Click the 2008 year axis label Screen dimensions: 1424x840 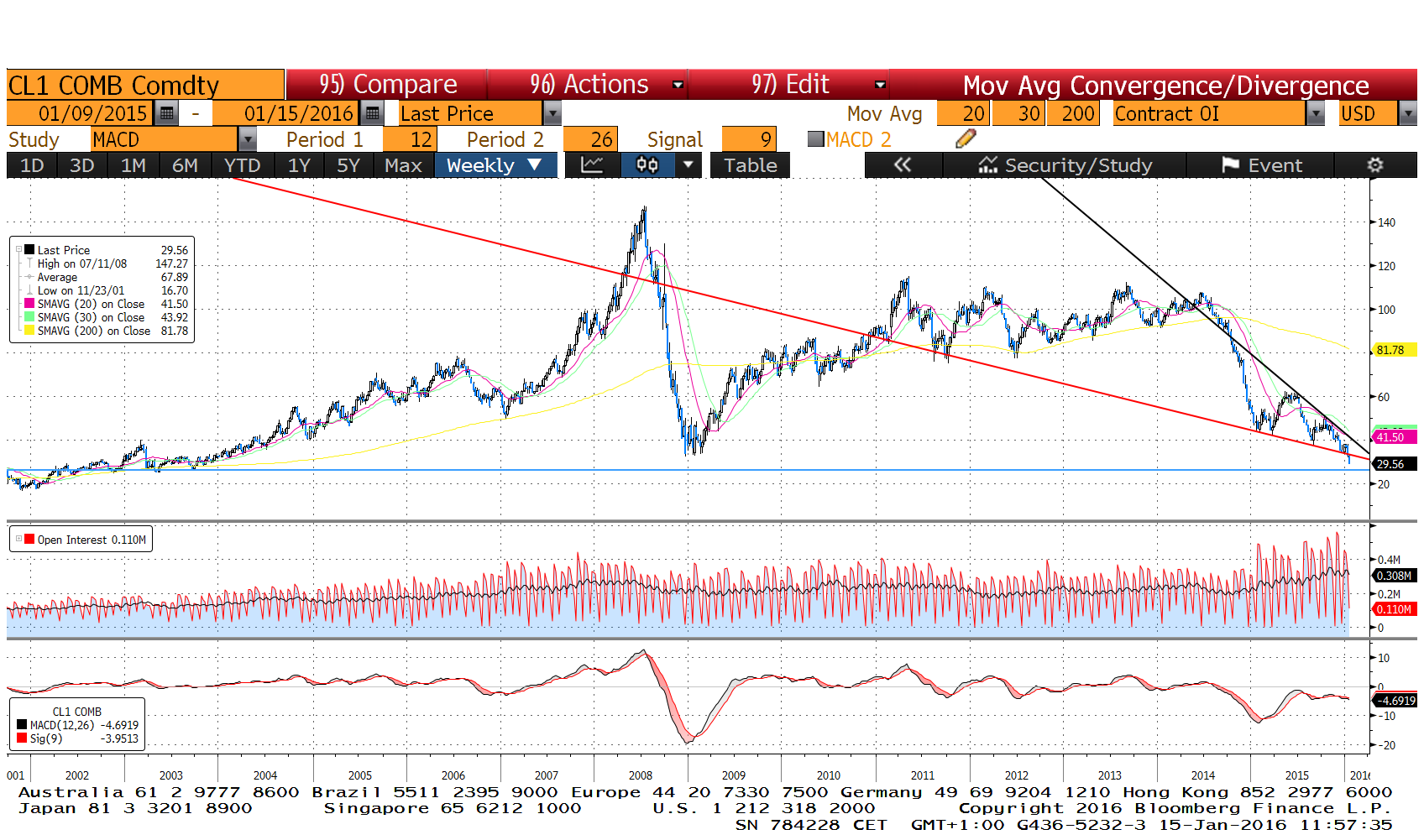click(x=640, y=775)
